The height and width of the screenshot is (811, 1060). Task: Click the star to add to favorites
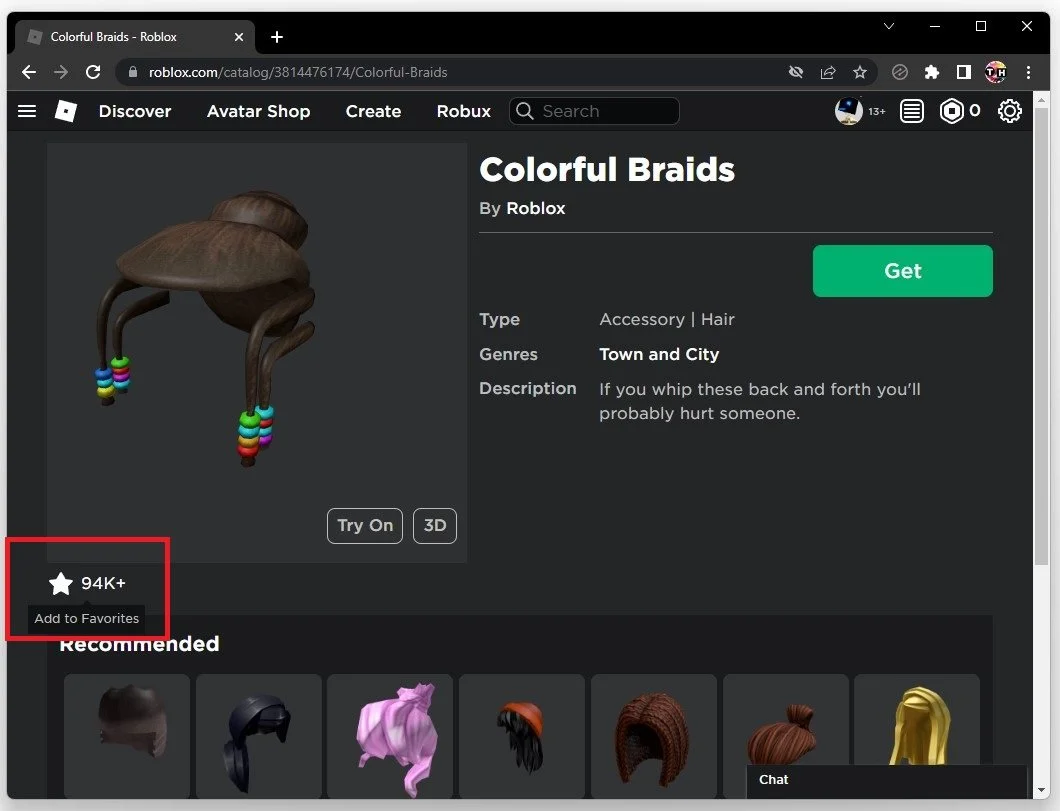61,583
